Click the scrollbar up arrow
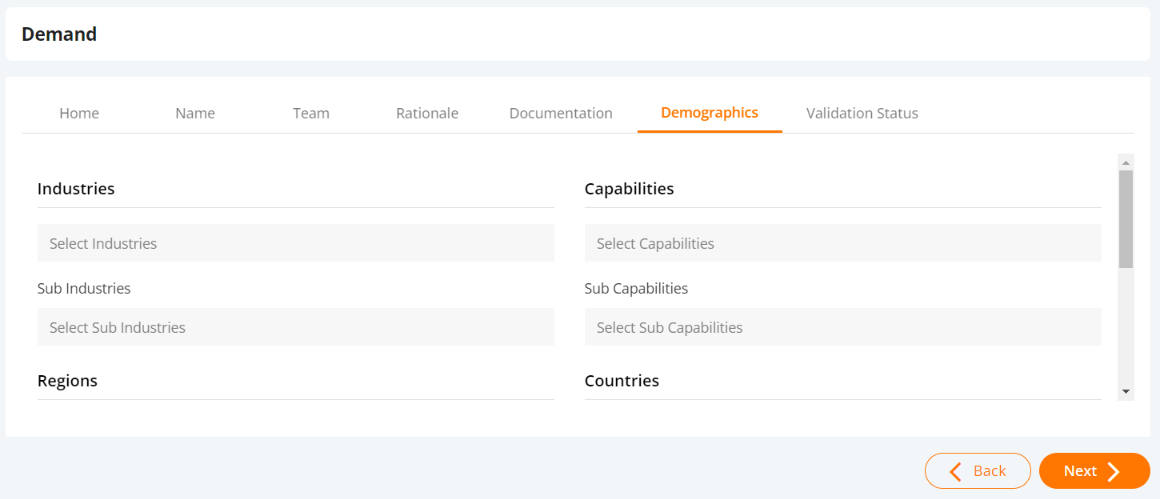 pos(1126,162)
